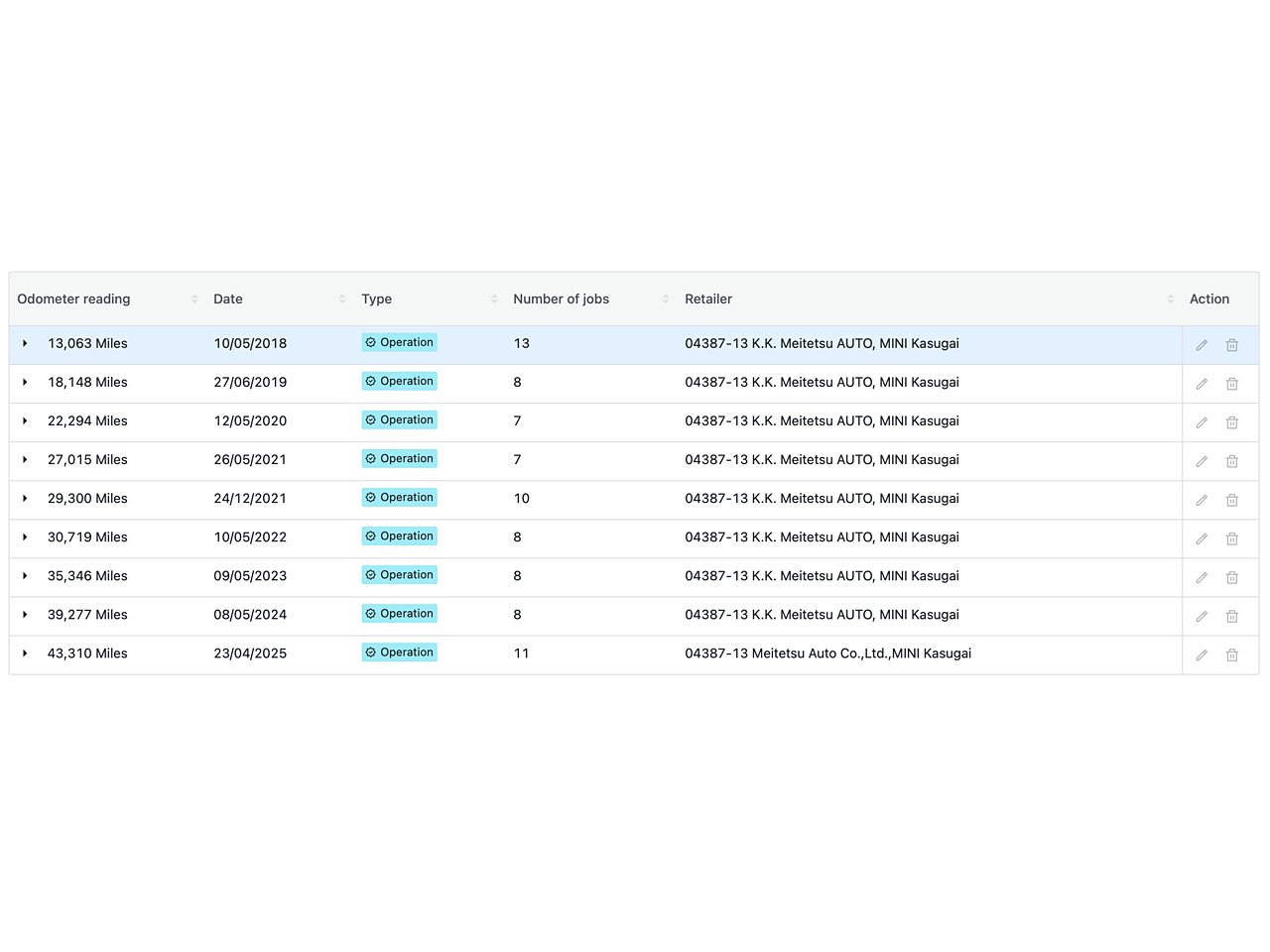Click the Operation tag dated 10/05/2018

[x=400, y=342]
